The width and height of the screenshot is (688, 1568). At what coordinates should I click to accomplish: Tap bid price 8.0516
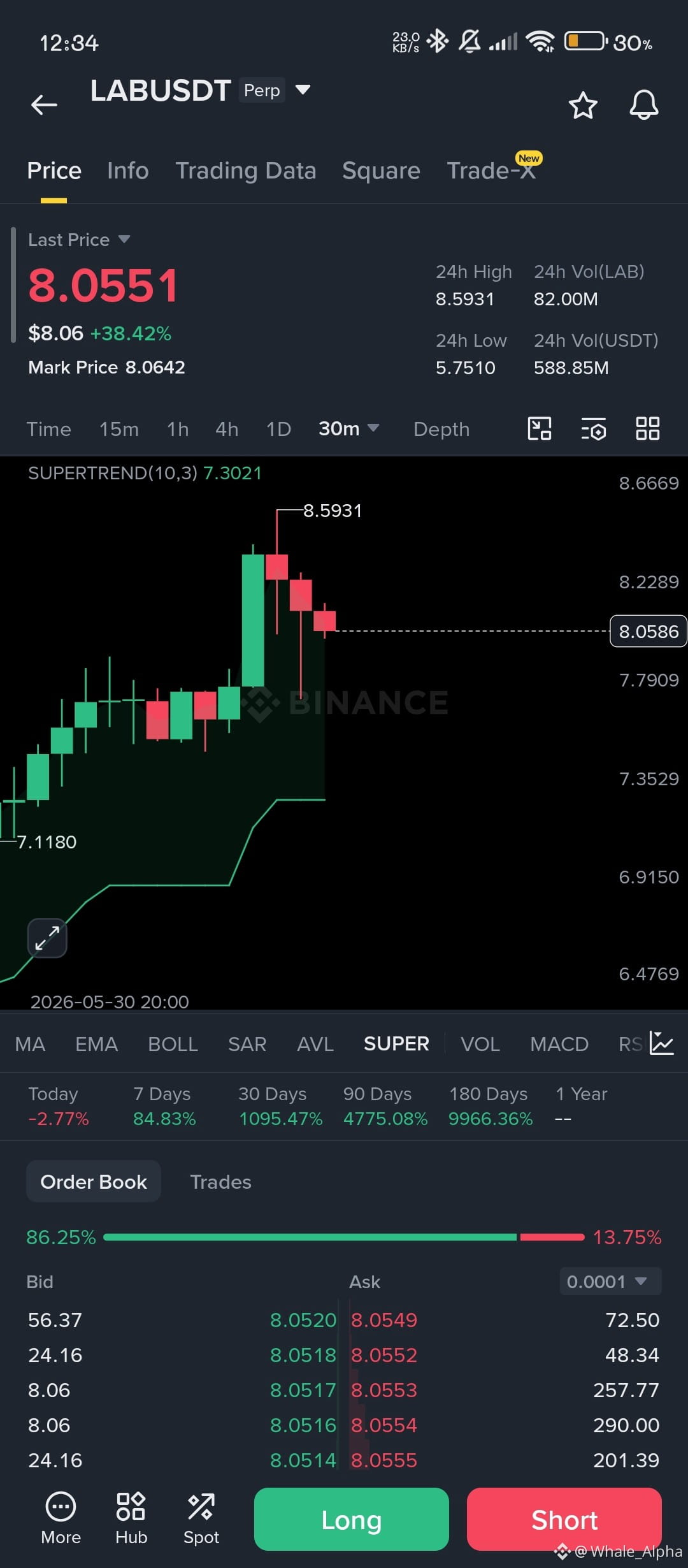pos(303,1425)
